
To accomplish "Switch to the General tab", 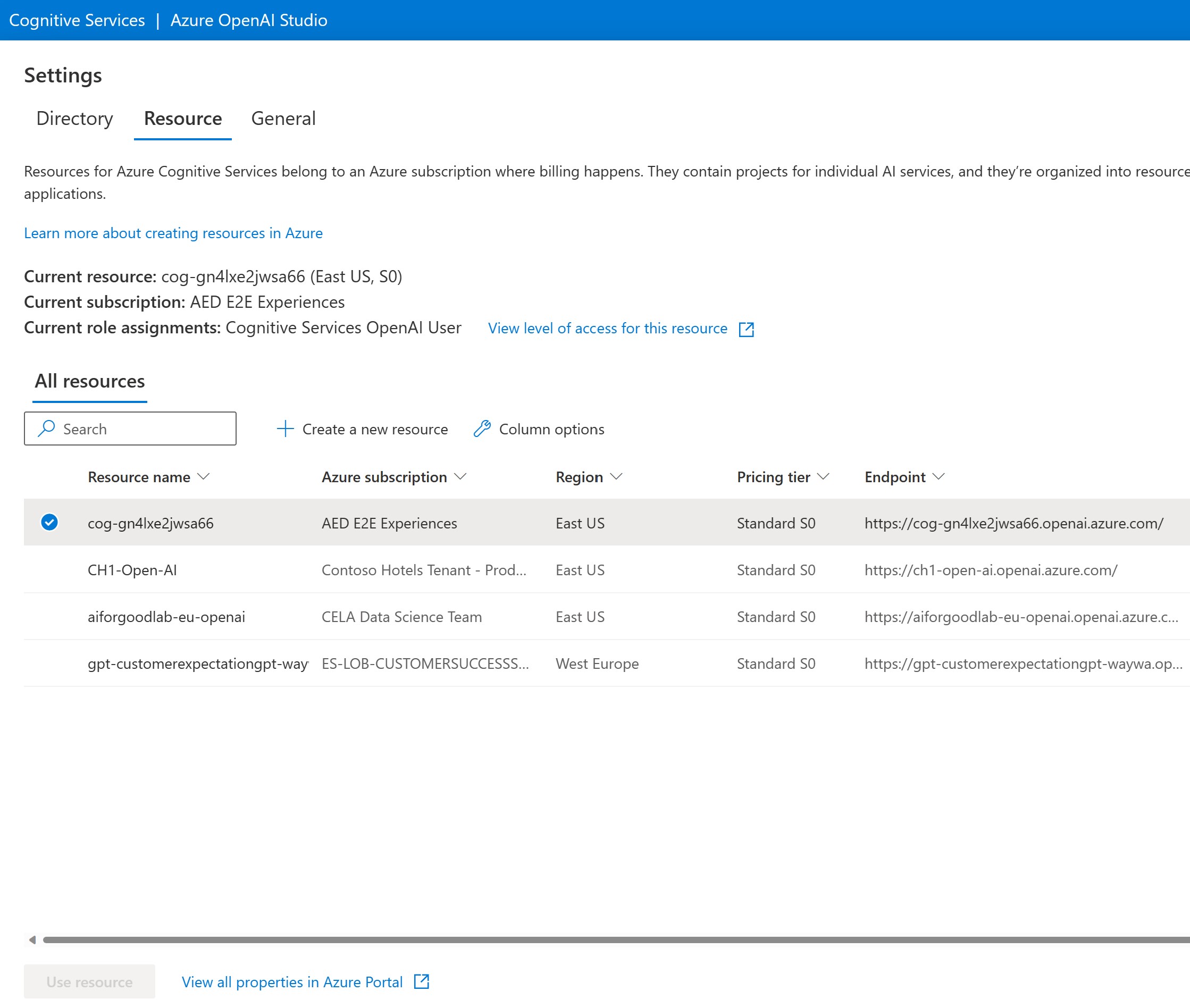I will [283, 119].
